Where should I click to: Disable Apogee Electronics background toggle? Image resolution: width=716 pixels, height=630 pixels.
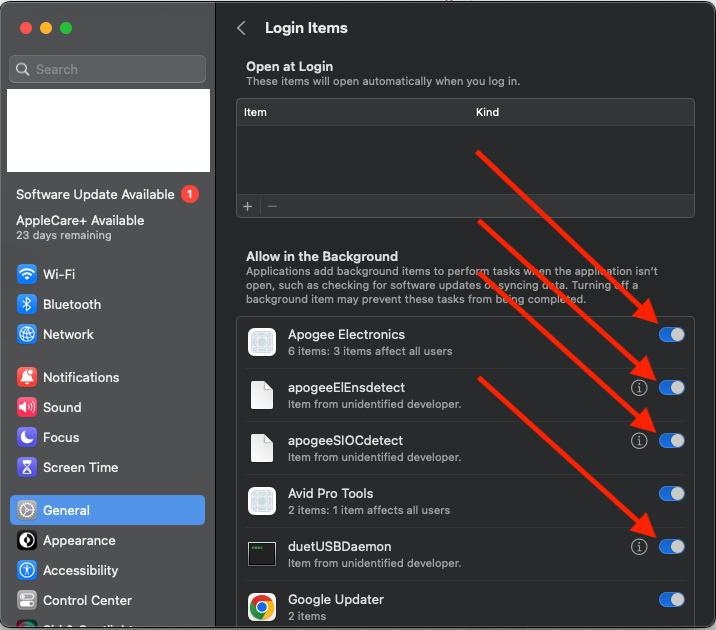[x=671, y=335]
